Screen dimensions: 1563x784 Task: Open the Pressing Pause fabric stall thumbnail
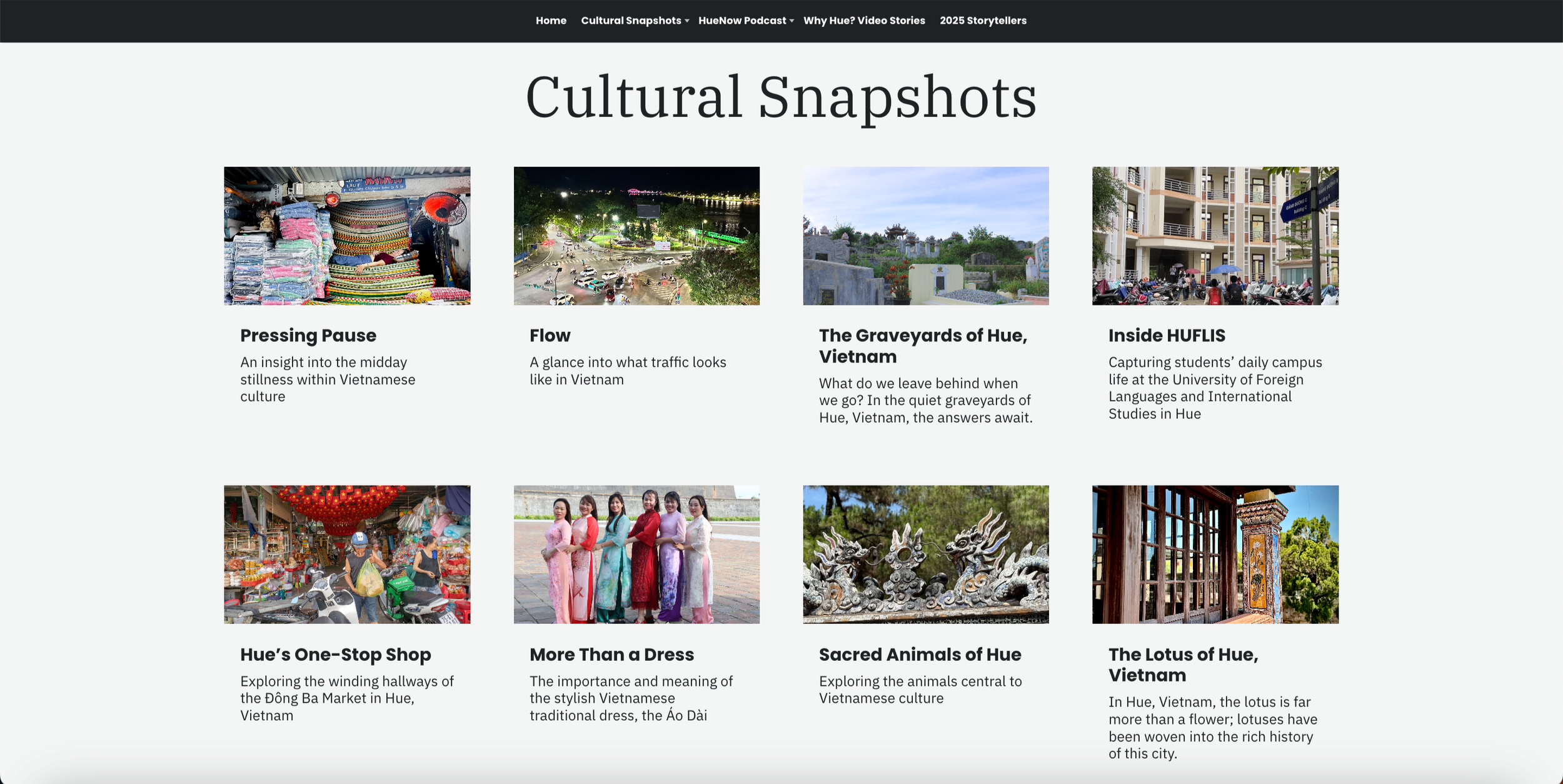point(347,236)
